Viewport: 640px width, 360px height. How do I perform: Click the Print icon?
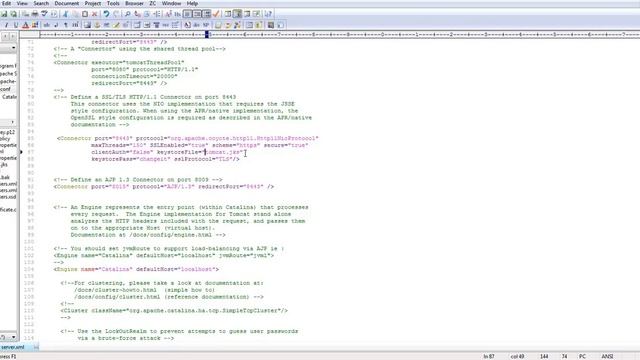click(x=35, y=14)
